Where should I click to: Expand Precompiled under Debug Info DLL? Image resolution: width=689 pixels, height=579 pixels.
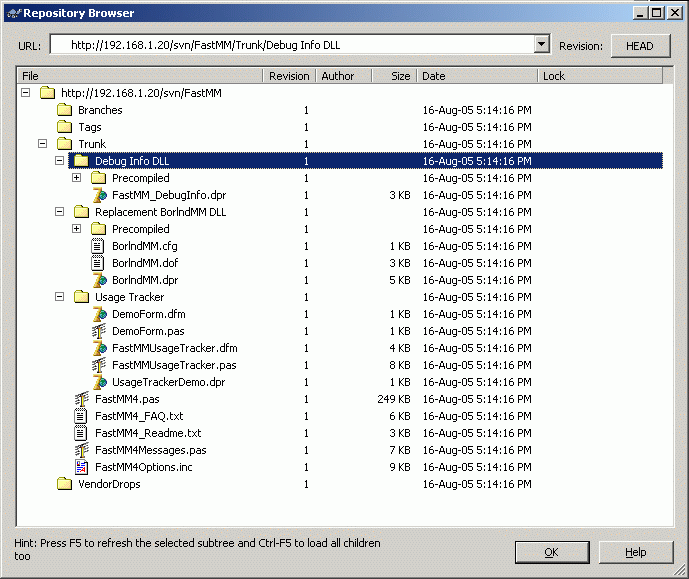[x=77, y=178]
